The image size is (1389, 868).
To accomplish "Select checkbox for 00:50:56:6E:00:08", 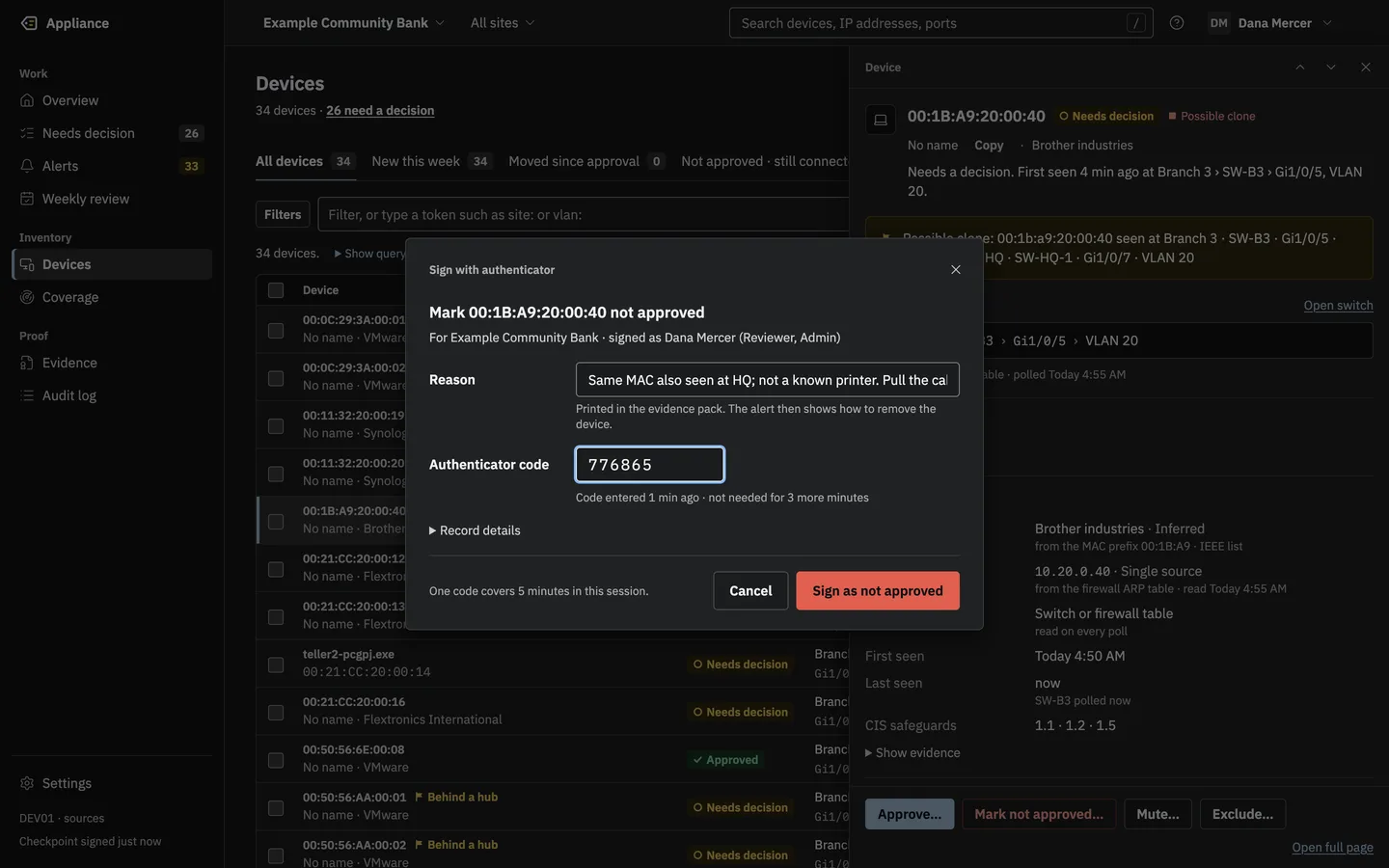I will [x=276, y=760].
